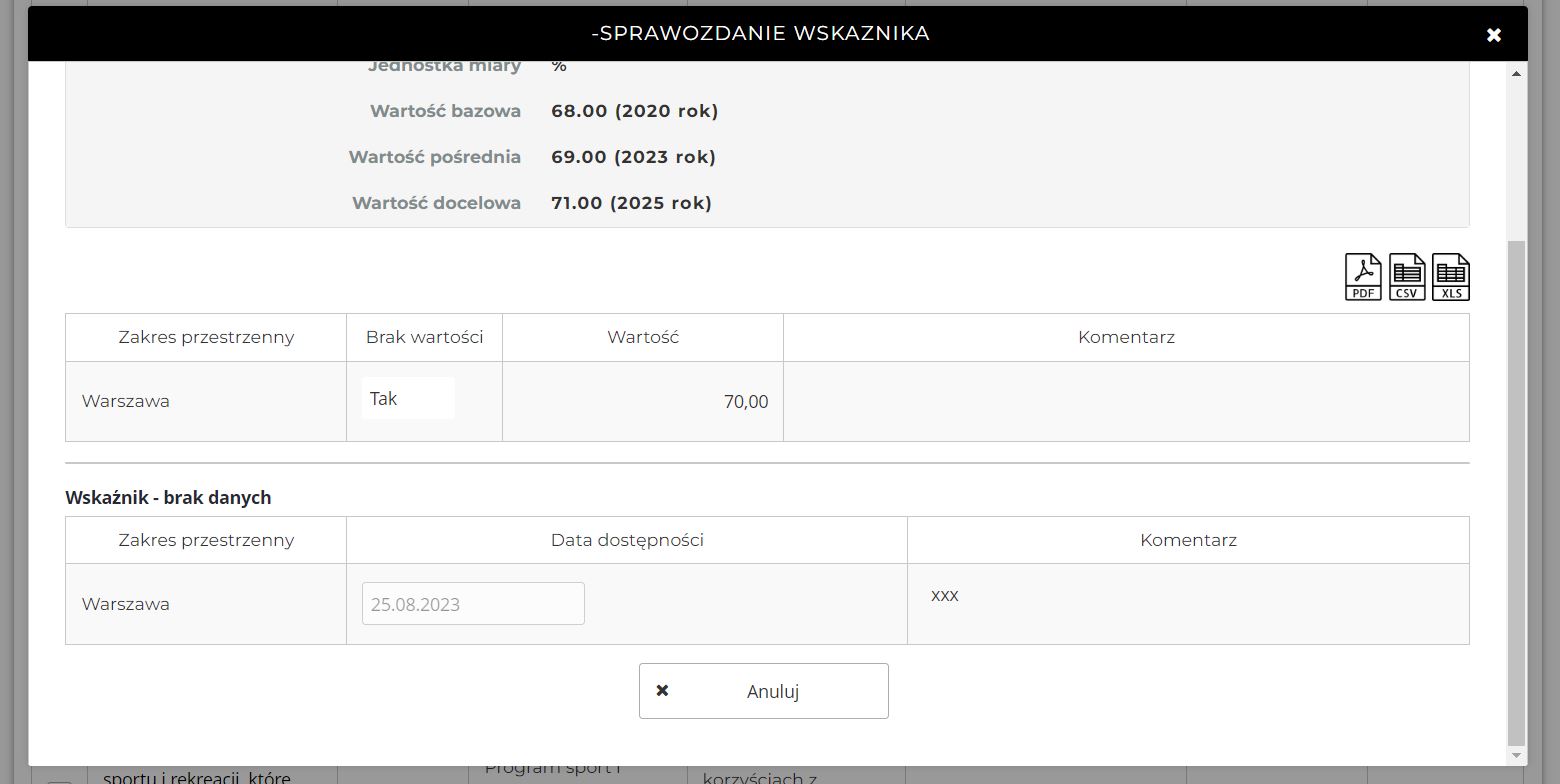
Task: Click the 'Wartość docelowa' value 71.00
Action: pos(631,203)
